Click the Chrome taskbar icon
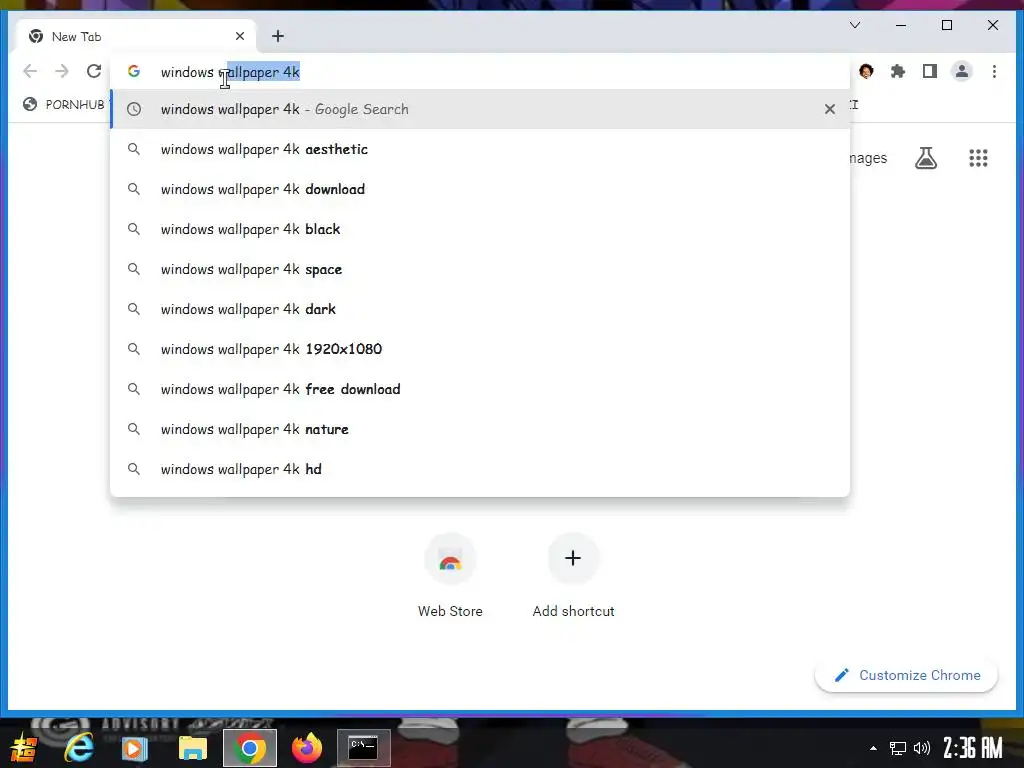 tap(249, 748)
